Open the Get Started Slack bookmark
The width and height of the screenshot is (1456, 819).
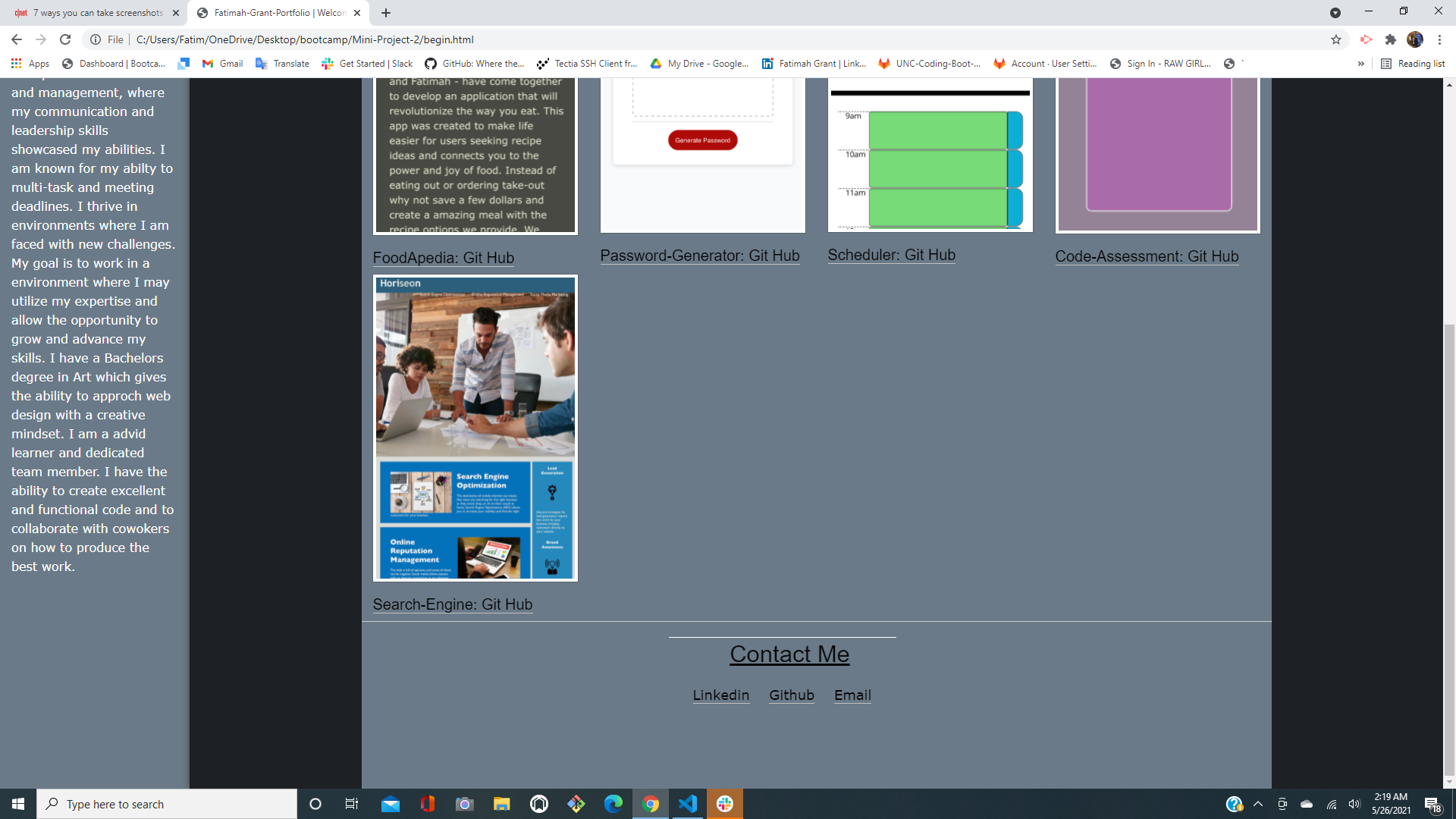368,64
